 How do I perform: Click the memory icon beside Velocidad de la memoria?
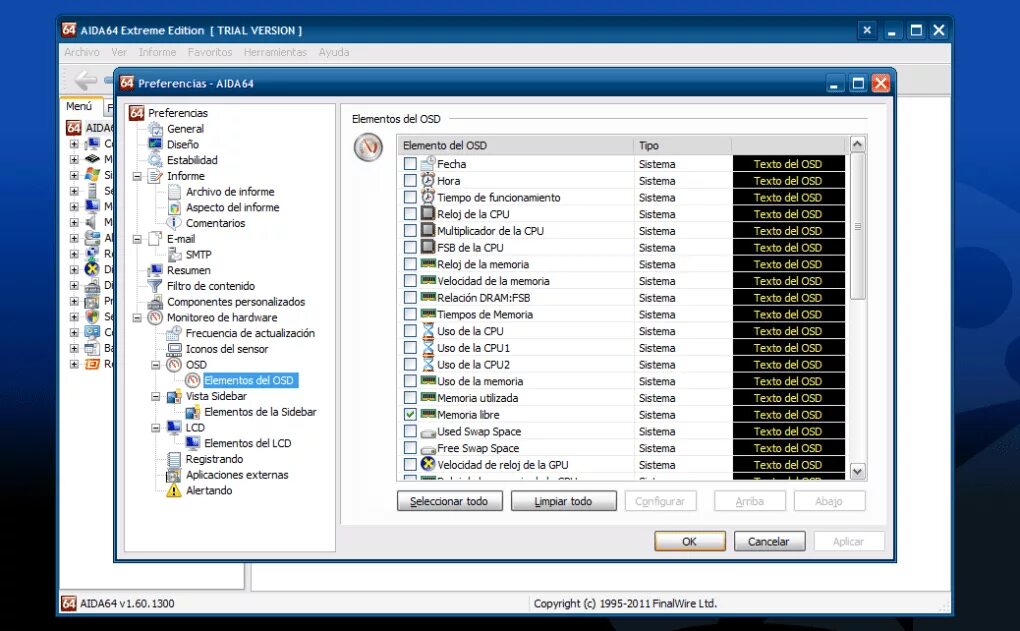pos(427,280)
